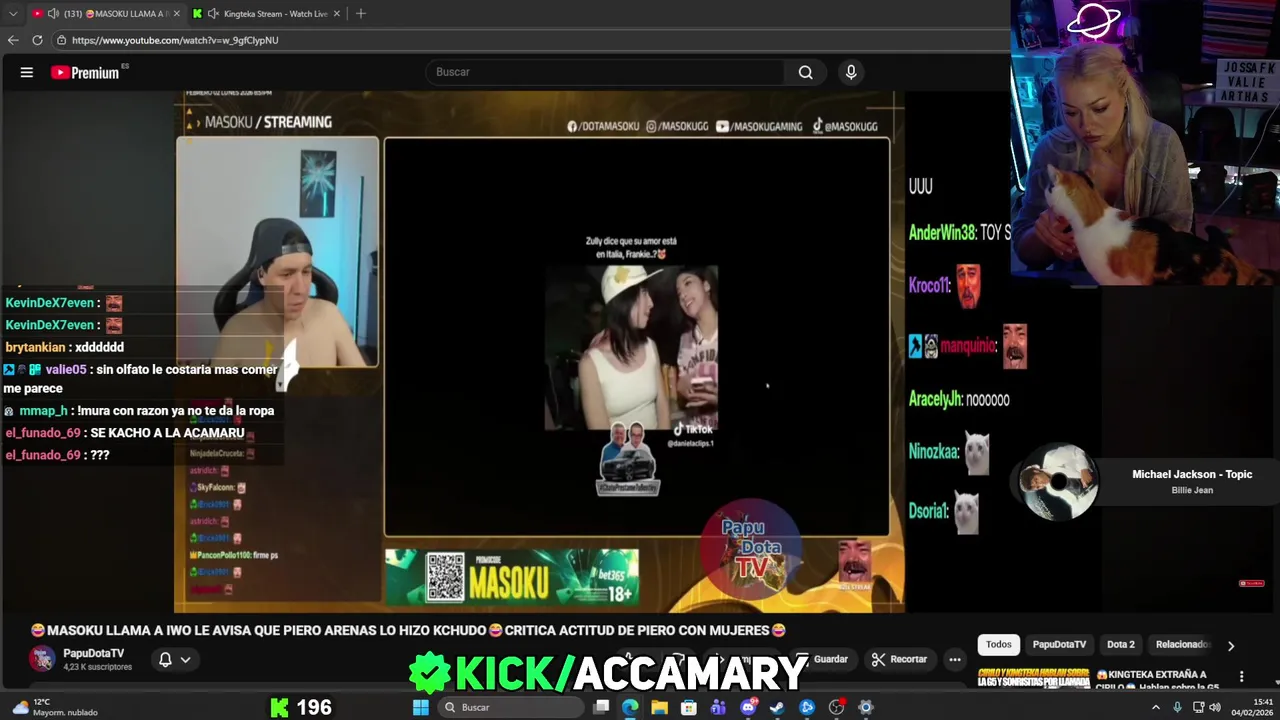This screenshot has height=720, width=1280.
Task: Click the Windows taskbar Buscar search box
Action: tap(509, 707)
